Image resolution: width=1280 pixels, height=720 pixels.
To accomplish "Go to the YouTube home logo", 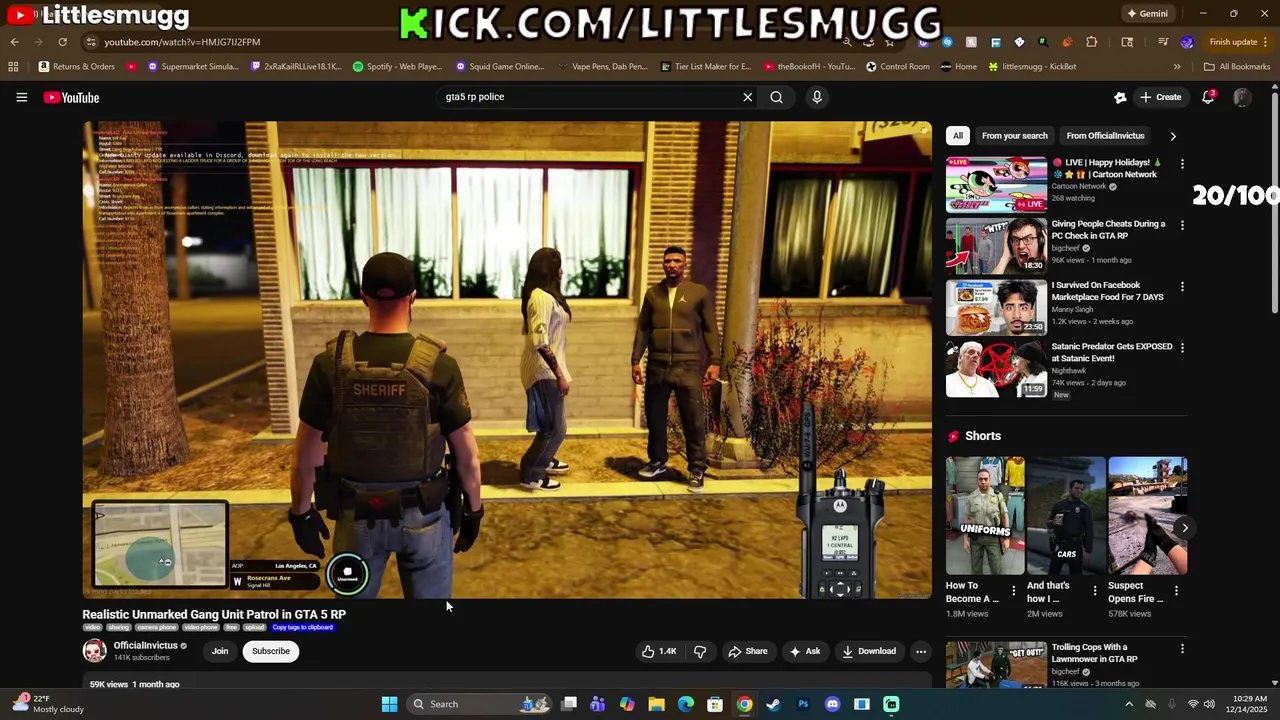I will tap(71, 97).
